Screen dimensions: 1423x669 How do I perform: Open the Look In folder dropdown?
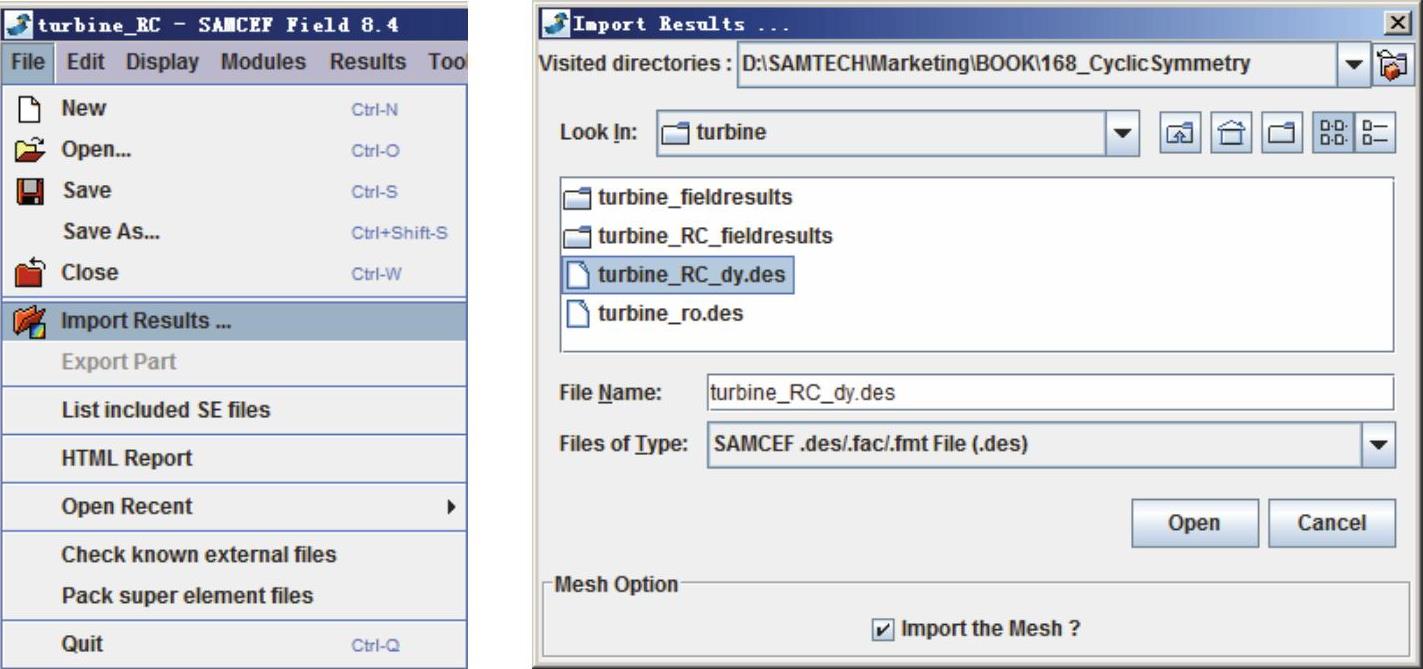(1123, 133)
